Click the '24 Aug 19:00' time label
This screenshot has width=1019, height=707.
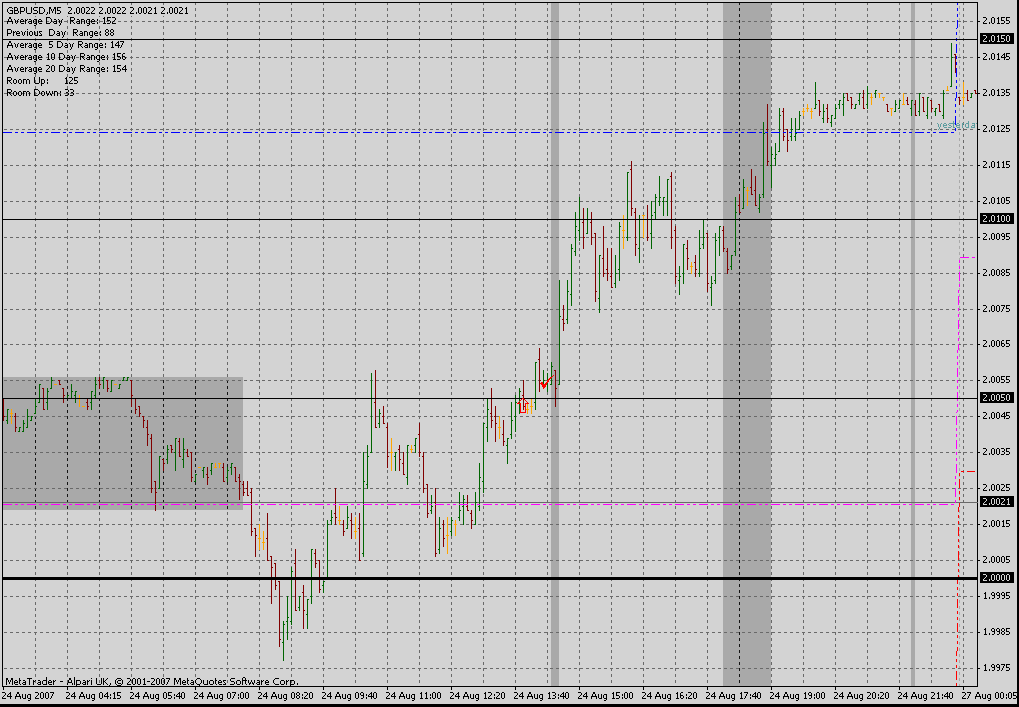(x=798, y=695)
